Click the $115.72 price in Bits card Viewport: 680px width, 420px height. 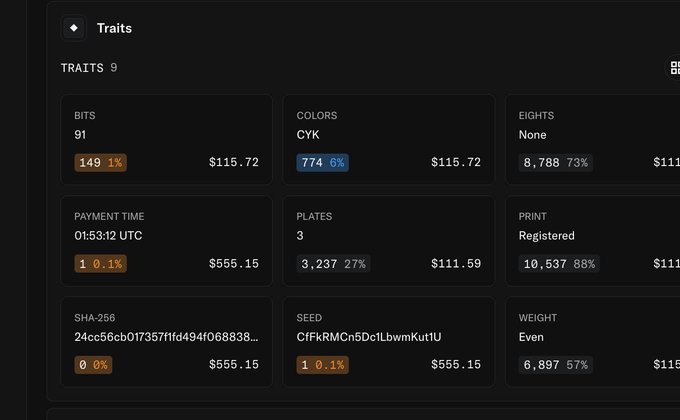(234, 162)
